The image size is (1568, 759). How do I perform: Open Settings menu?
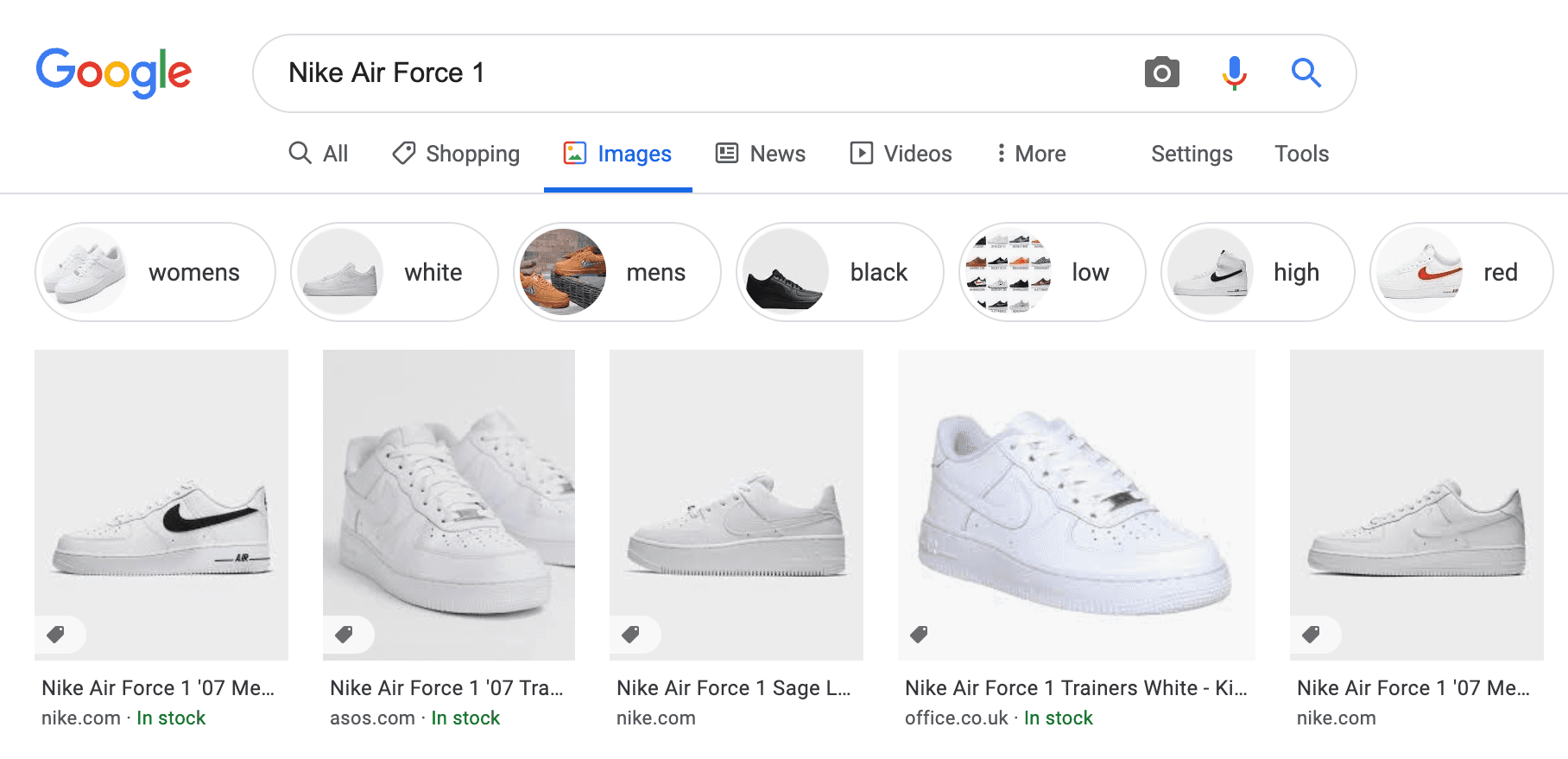(1192, 154)
